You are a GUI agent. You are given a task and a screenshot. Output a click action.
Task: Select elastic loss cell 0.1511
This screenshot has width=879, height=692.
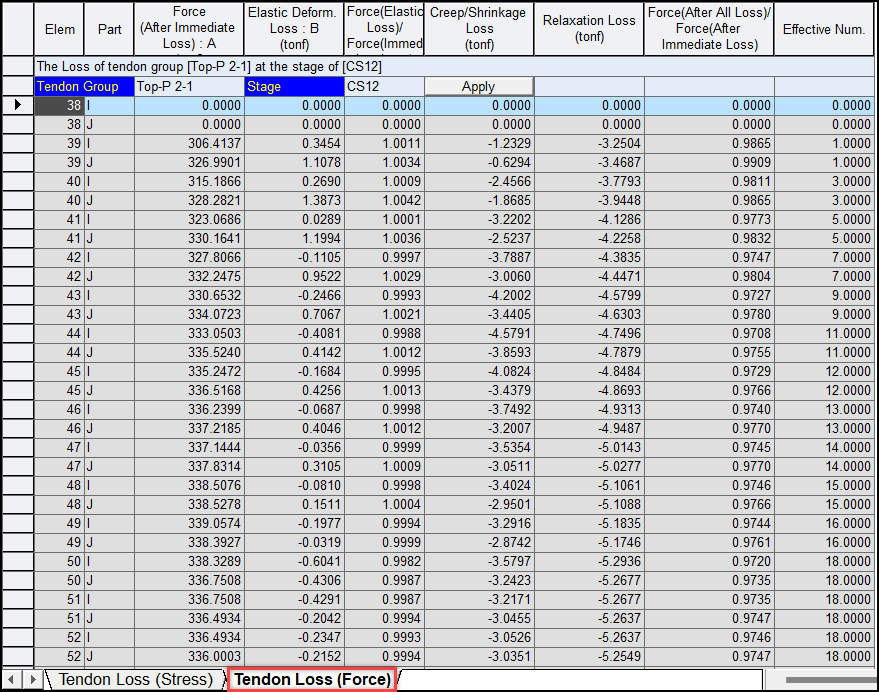point(294,505)
